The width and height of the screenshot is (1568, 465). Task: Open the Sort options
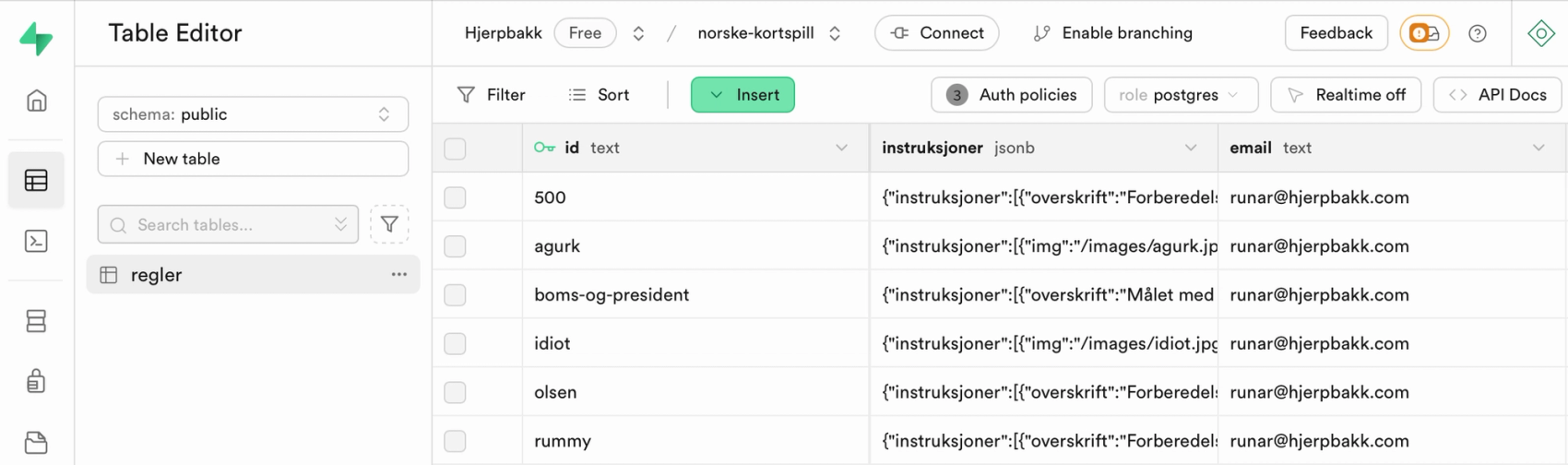click(600, 95)
